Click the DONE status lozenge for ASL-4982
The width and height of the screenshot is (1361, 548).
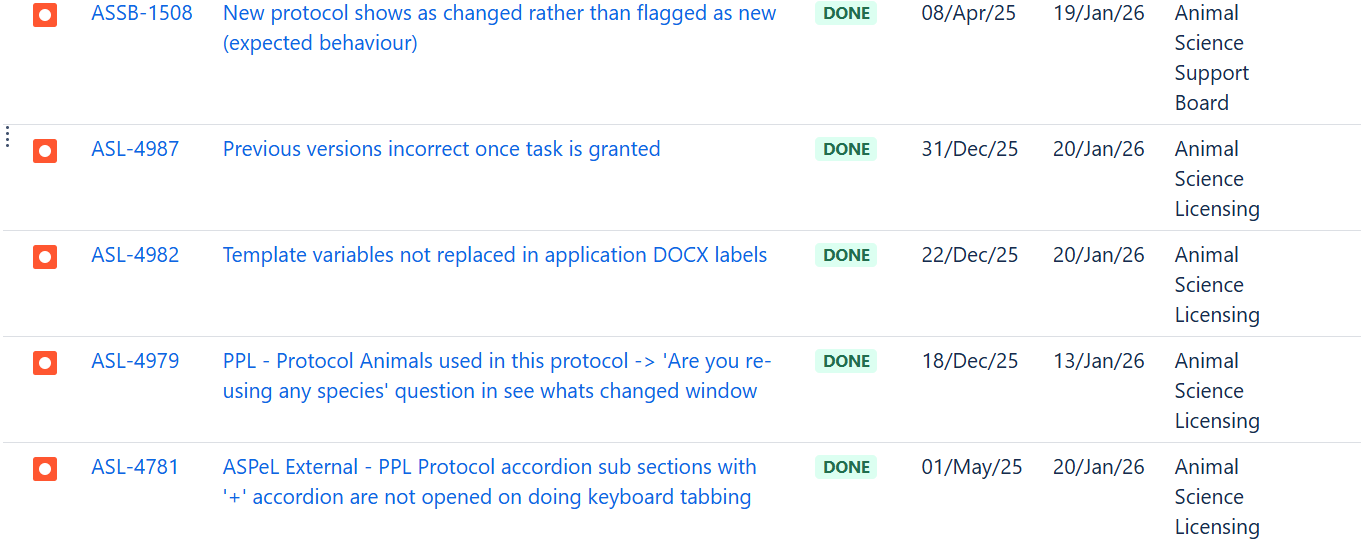846,256
